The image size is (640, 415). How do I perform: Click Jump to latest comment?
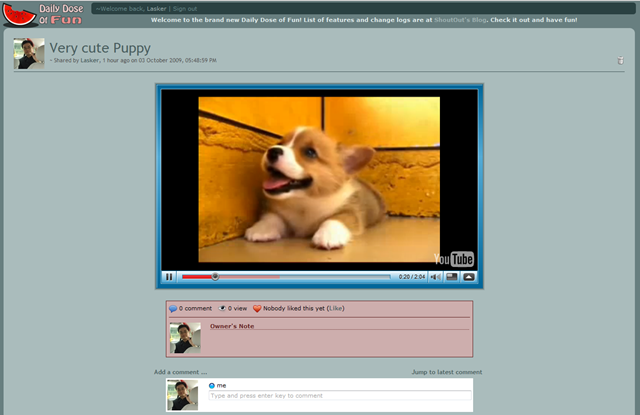tap(447, 372)
